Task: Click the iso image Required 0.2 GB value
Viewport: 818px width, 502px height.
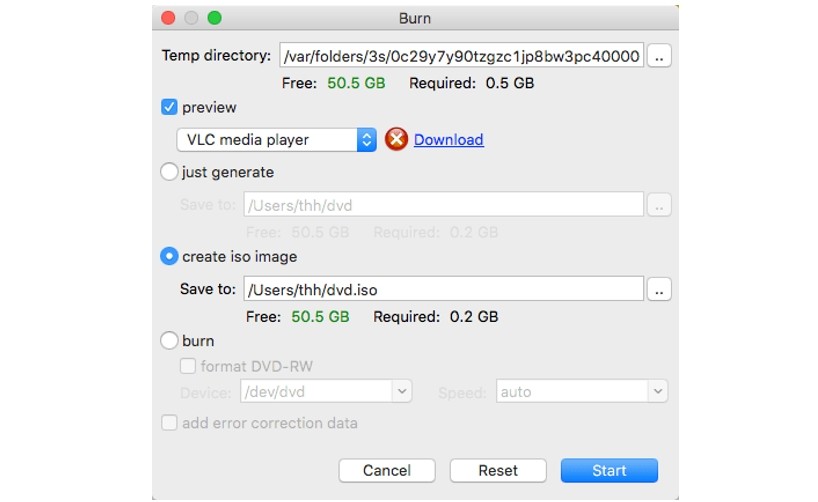Action: point(474,317)
